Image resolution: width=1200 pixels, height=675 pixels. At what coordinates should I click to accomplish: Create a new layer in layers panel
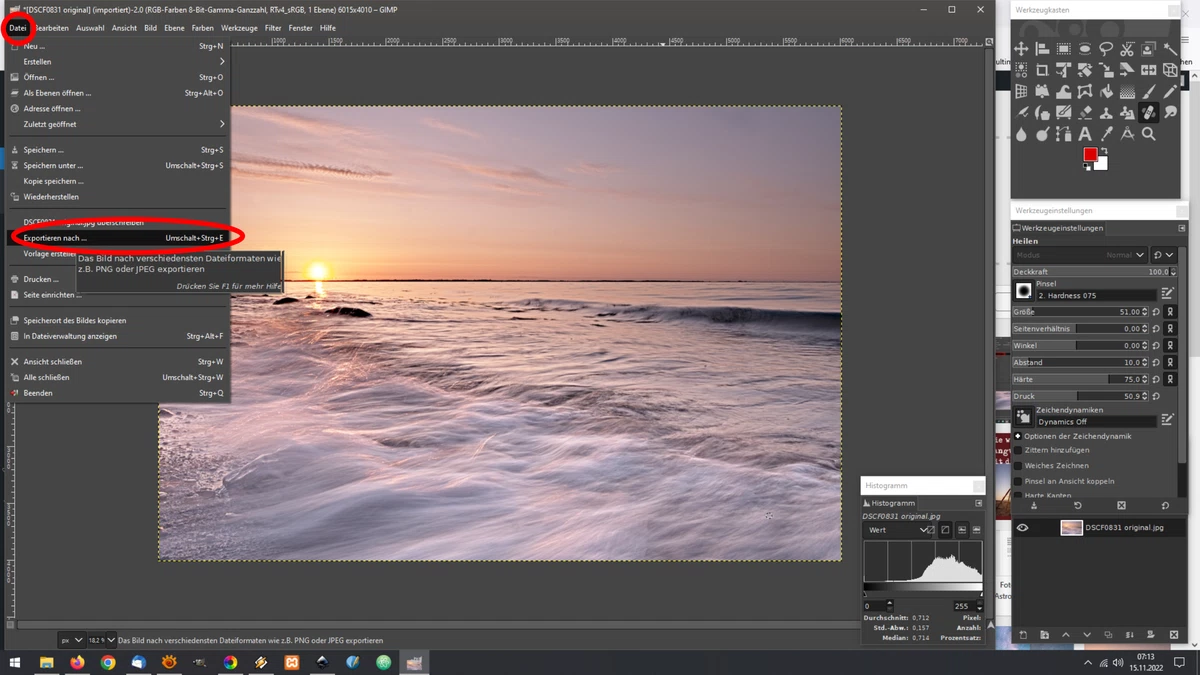click(x=1023, y=635)
